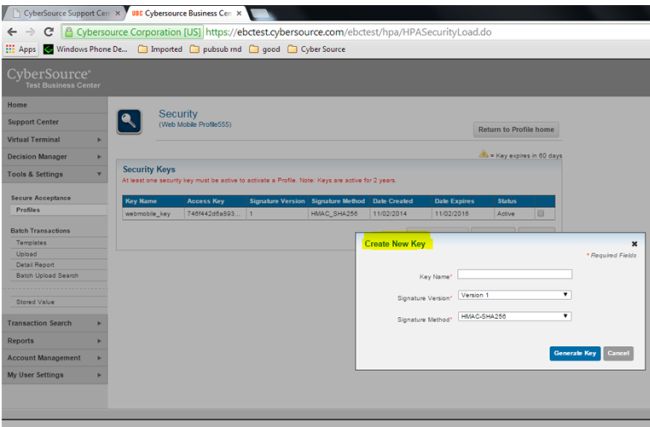Open Support Center in the sidebar

coord(54,122)
